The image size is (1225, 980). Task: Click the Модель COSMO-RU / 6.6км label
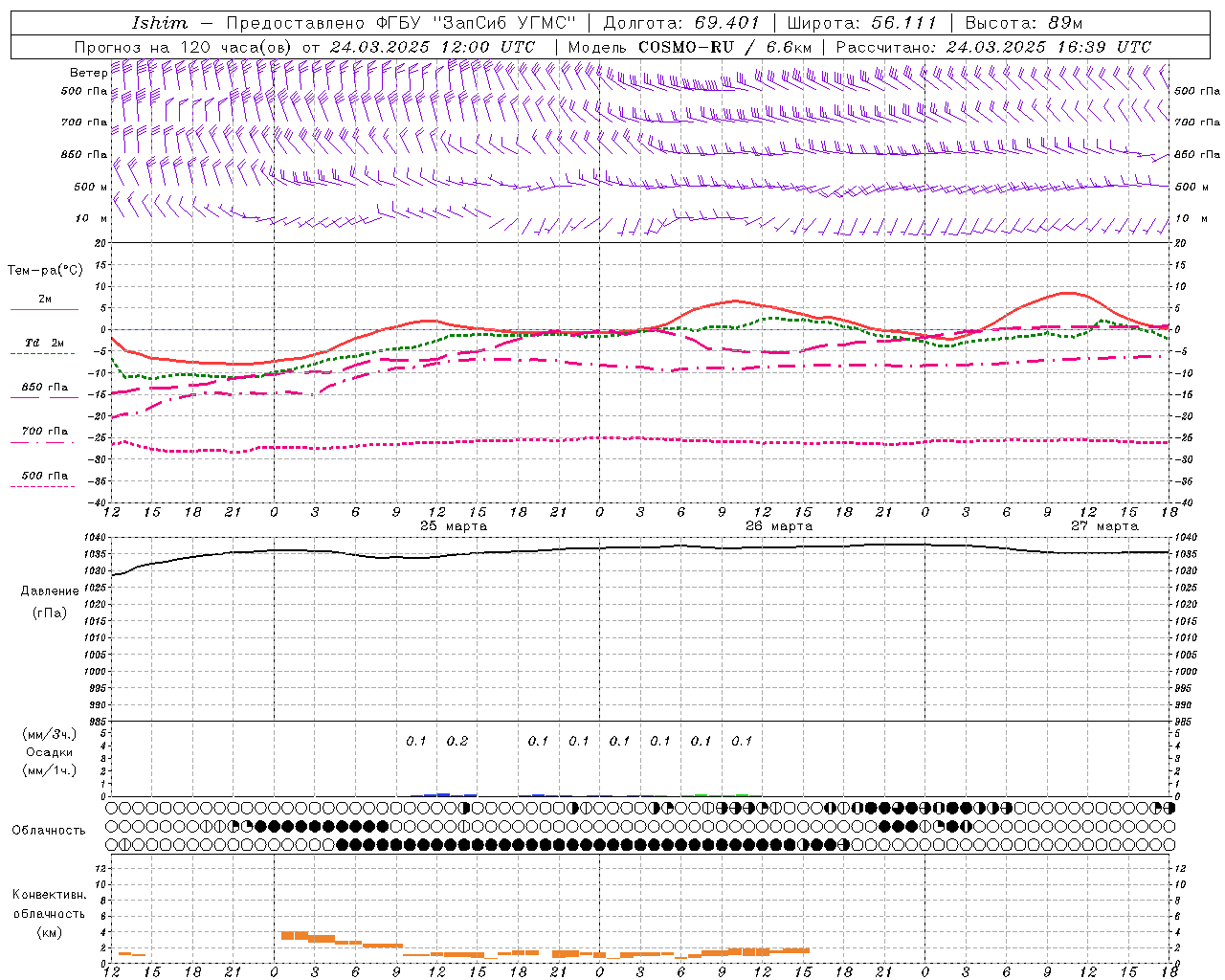tap(690, 47)
